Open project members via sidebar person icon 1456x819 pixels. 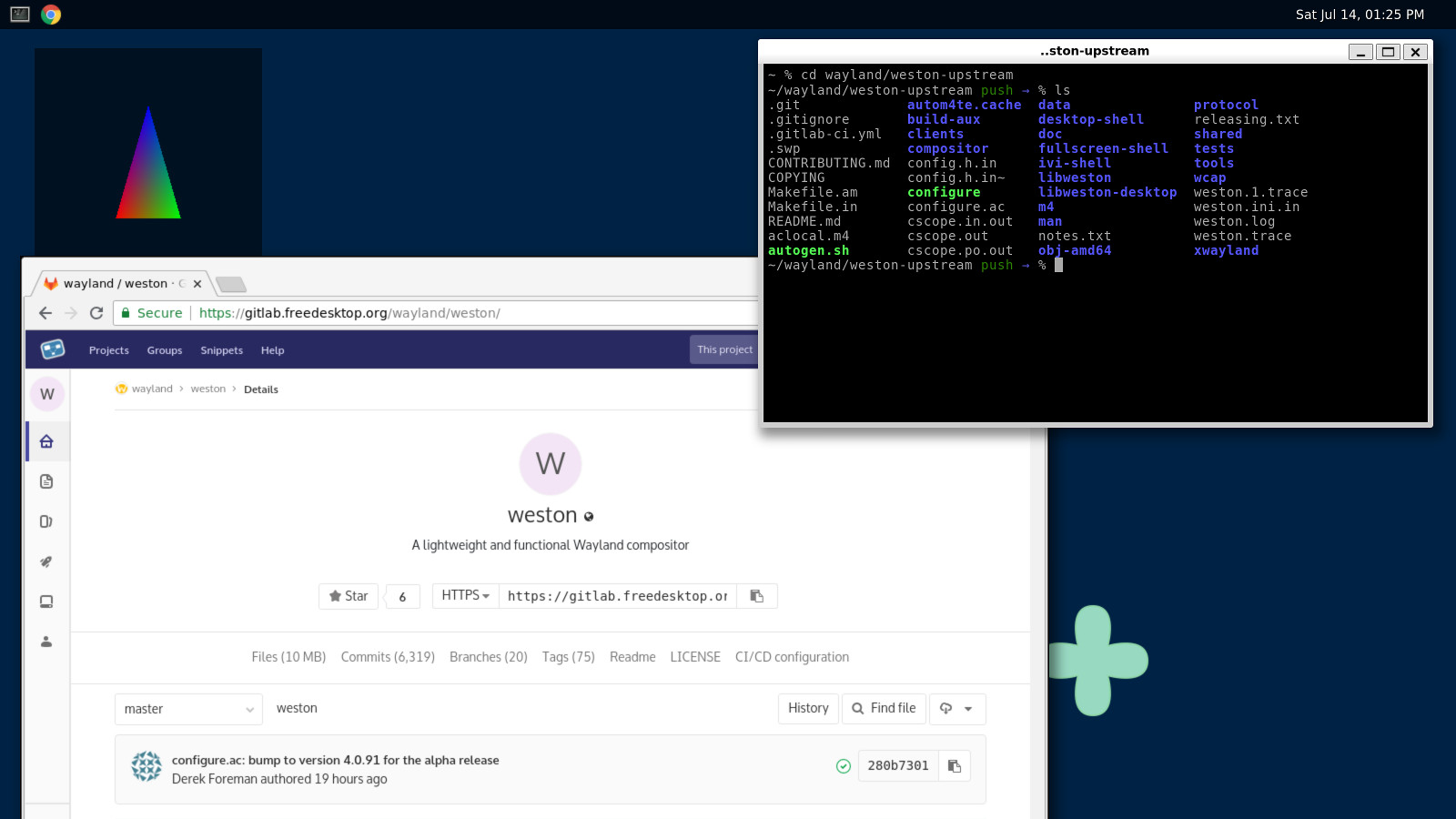point(46,642)
